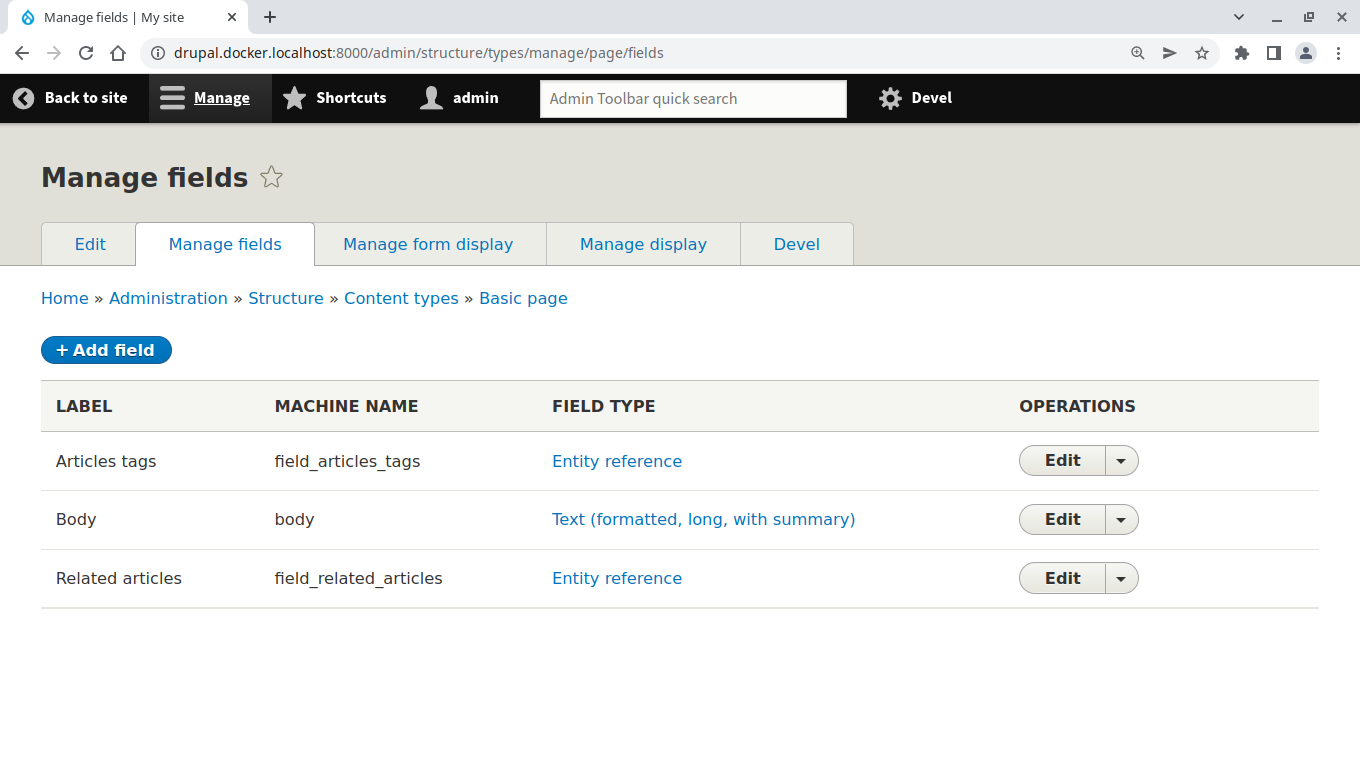This screenshot has width=1360, height=768.
Task: Open Text (formatted, long, with summary) link
Action: coord(703,520)
